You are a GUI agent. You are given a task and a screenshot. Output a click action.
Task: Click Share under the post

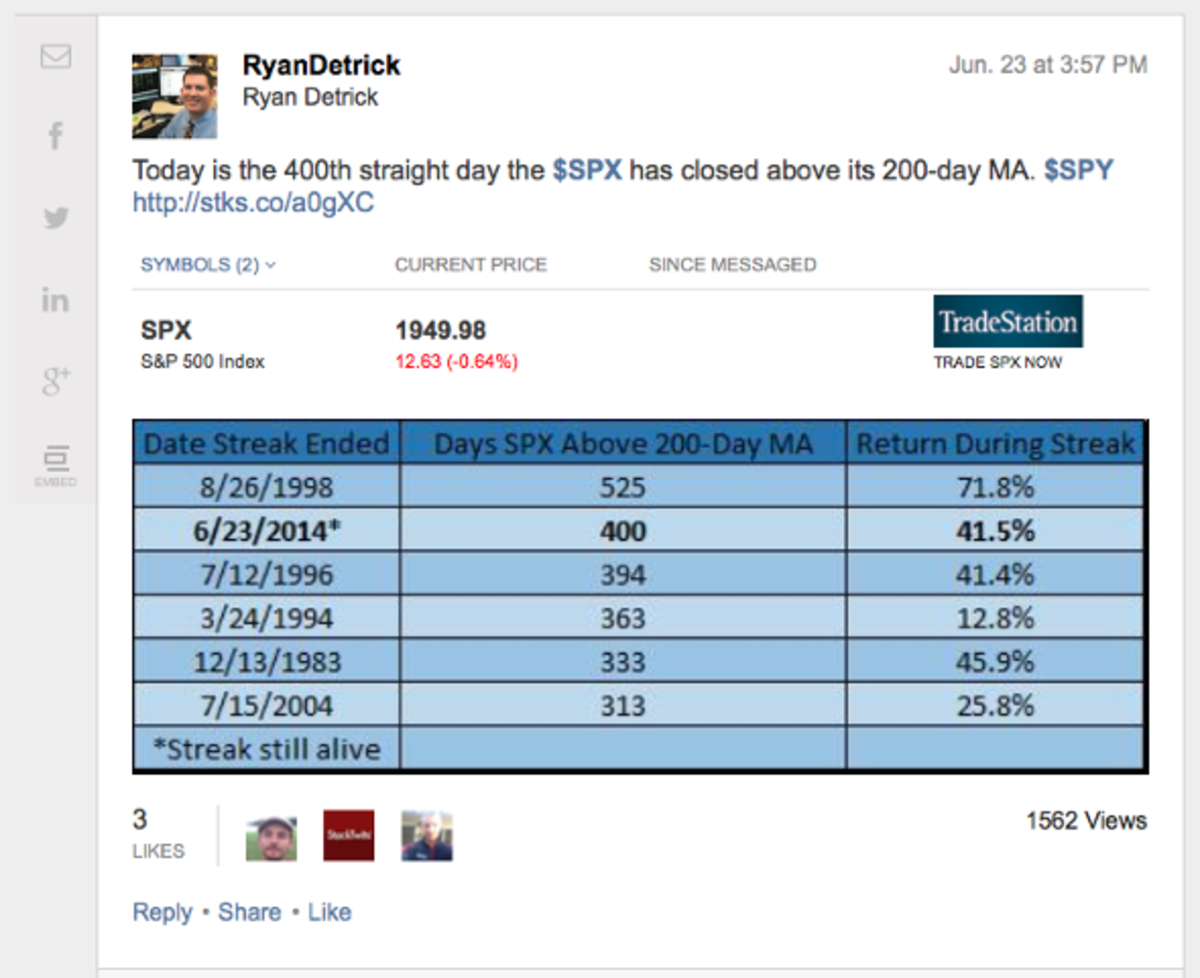pyautogui.click(x=250, y=912)
